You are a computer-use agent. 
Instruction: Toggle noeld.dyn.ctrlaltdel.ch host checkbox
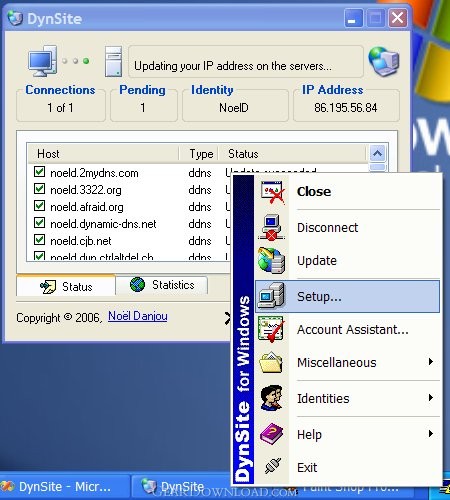(x=39, y=256)
